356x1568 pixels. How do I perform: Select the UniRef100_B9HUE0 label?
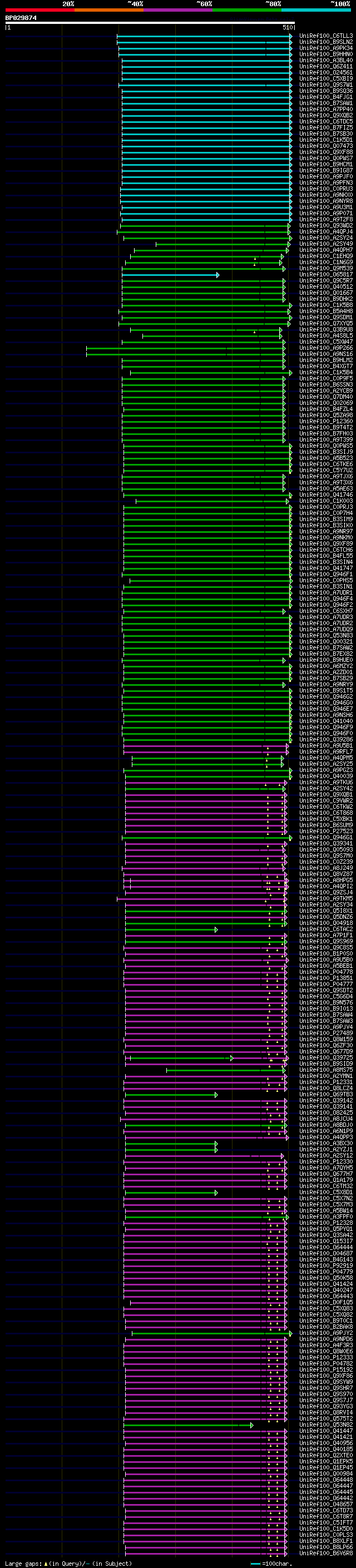[325, 660]
